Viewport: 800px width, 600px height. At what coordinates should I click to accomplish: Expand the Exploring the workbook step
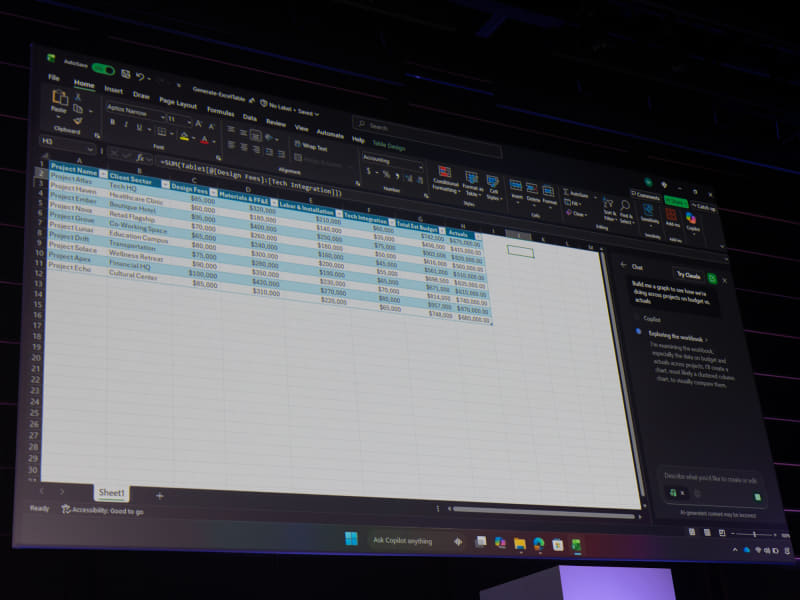point(677,334)
